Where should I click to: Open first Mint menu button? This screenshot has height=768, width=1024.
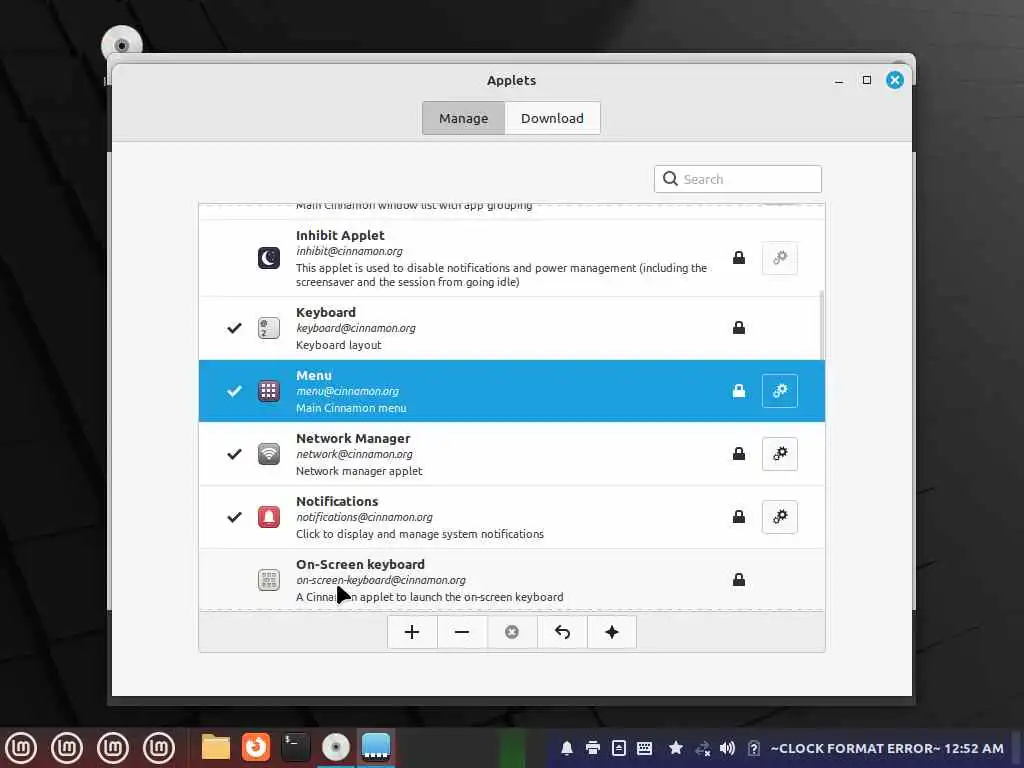pos(21,747)
